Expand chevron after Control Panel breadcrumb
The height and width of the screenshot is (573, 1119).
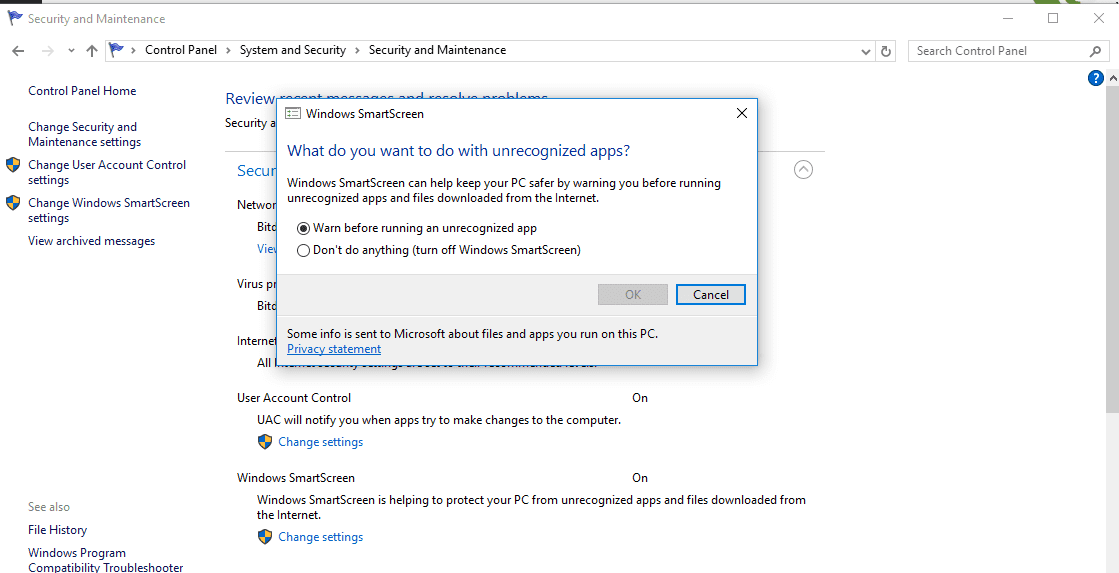pos(228,51)
